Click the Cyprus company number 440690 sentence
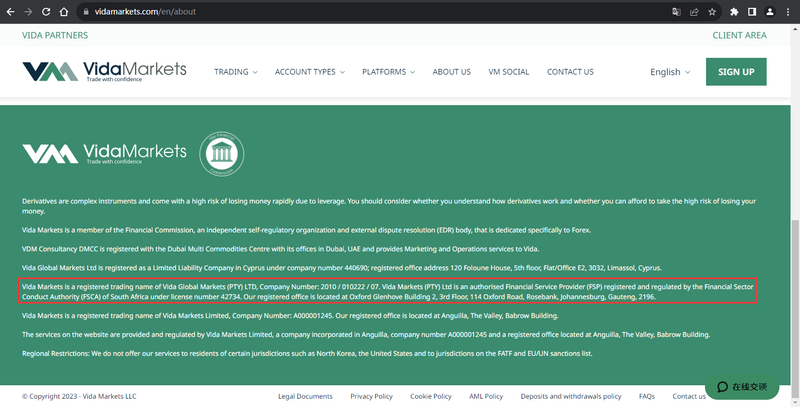The height and width of the screenshot is (407, 800). coord(342,268)
